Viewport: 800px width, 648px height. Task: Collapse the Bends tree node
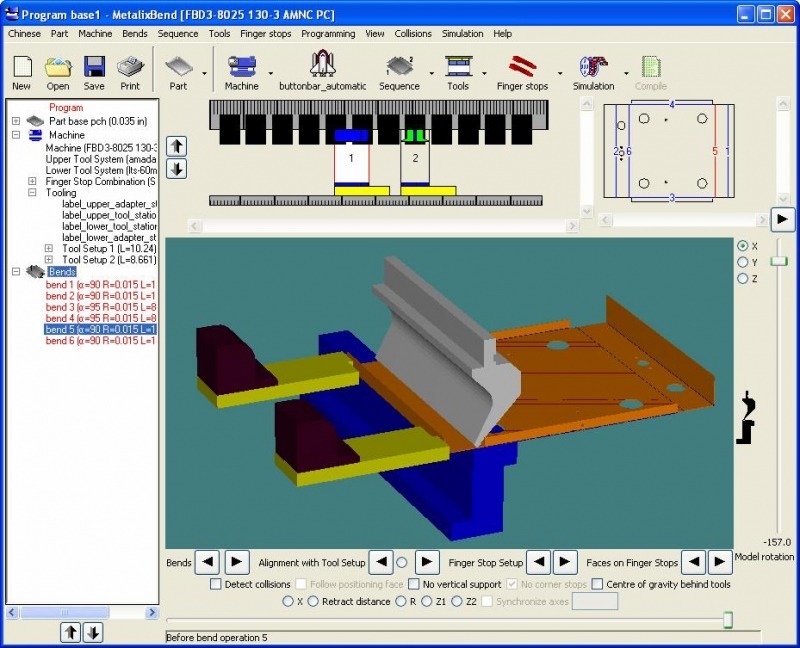click(x=16, y=272)
